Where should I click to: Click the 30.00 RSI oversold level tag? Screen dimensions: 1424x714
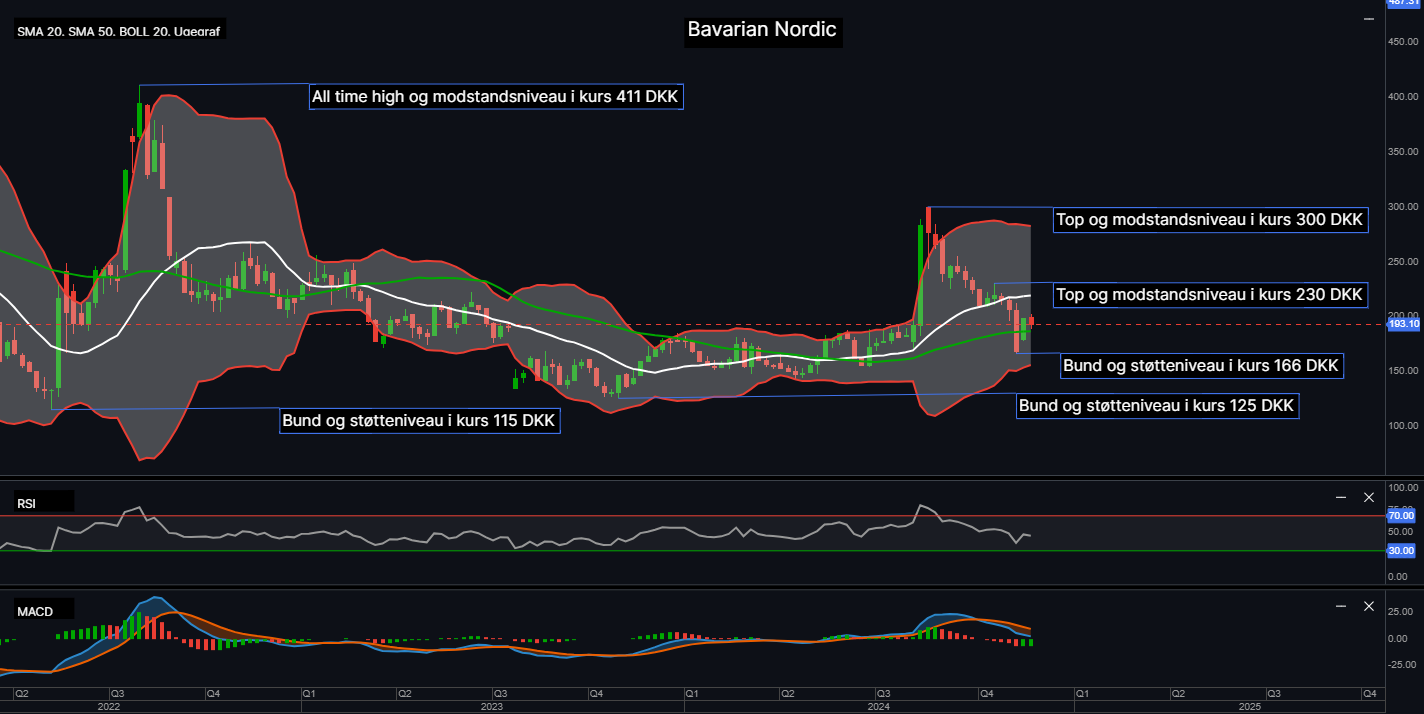click(x=1402, y=550)
